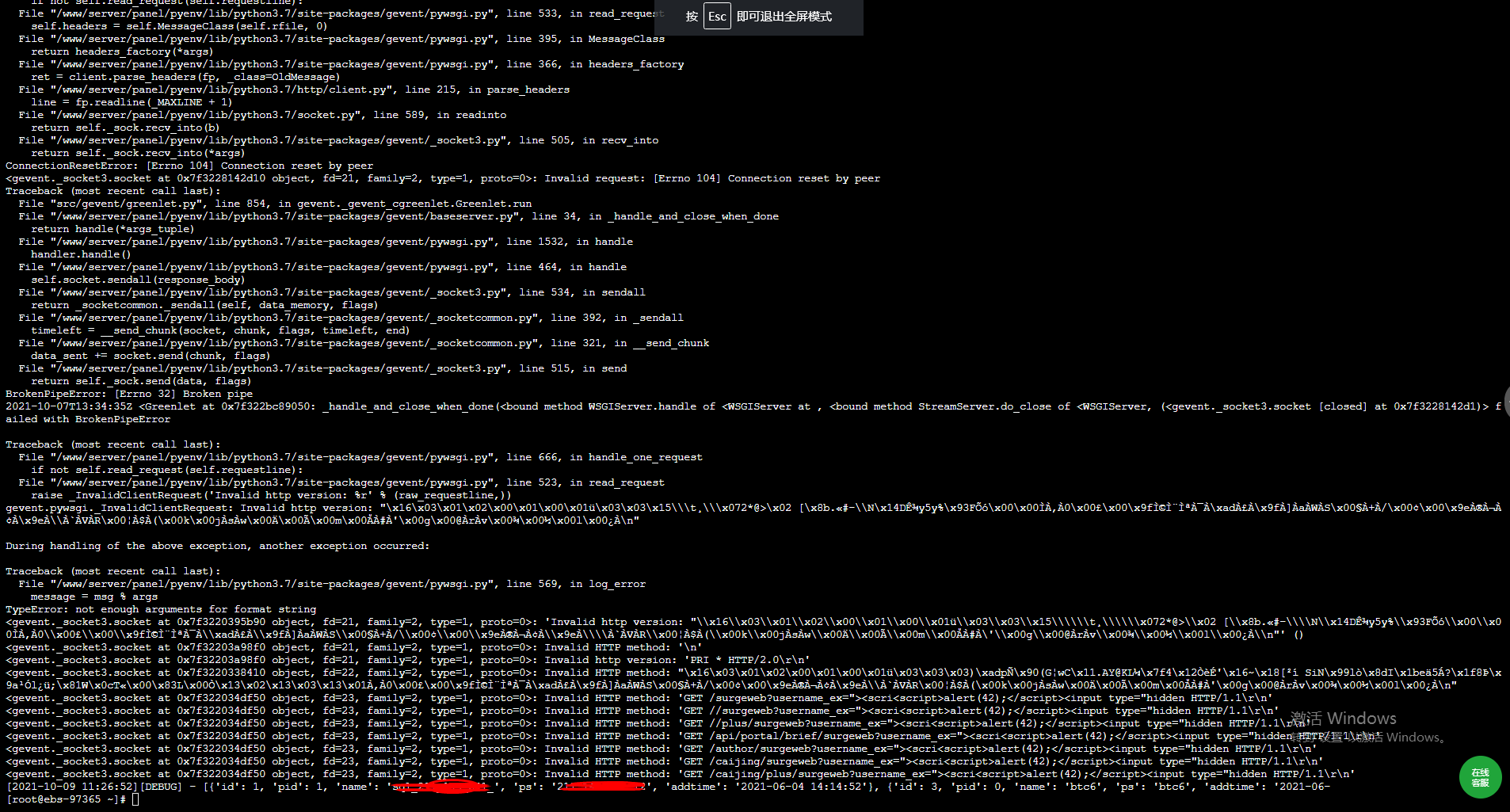The height and width of the screenshot is (812, 1510).
Task: Click the 'line = fp.readline(_MAXLINE + 1)' line
Action: click(x=132, y=102)
